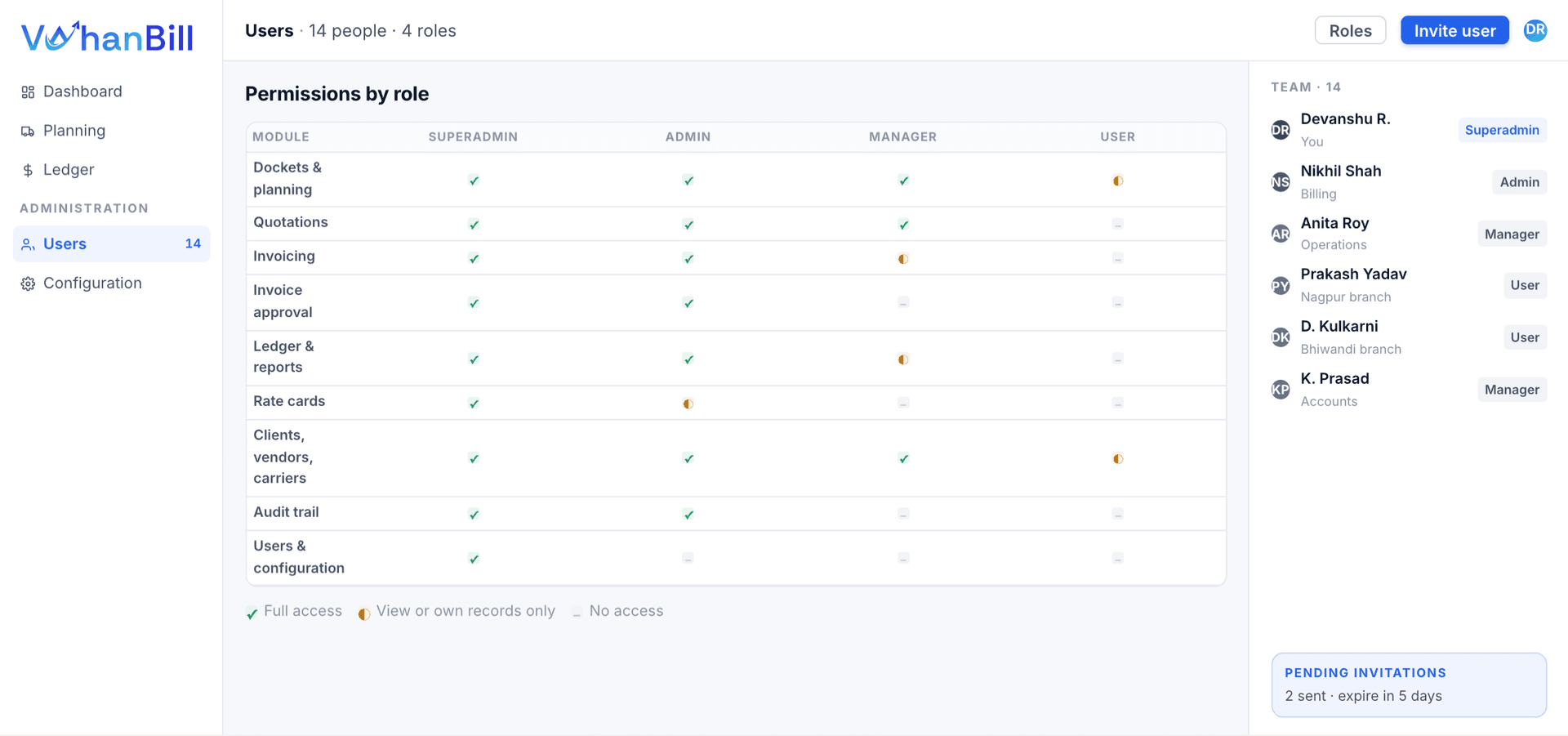Click the Configuration gear icon
The width and height of the screenshot is (1568, 736).
pyautogui.click(x=28, y=283)
